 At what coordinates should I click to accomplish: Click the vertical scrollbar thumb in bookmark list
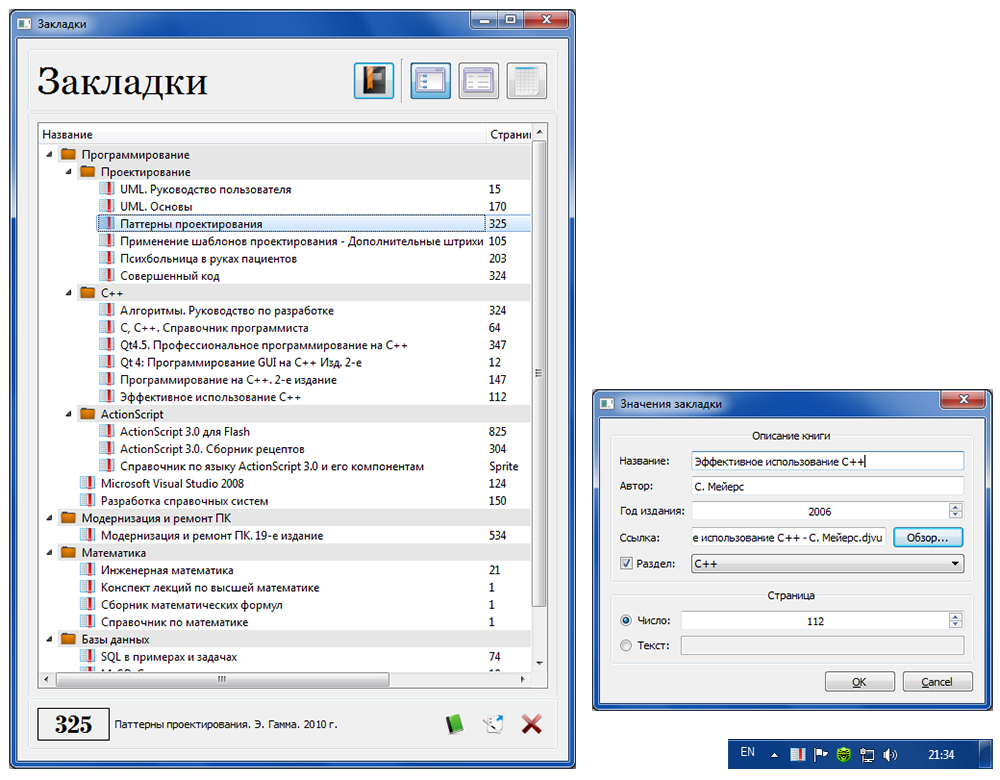(x=539, y=373)
